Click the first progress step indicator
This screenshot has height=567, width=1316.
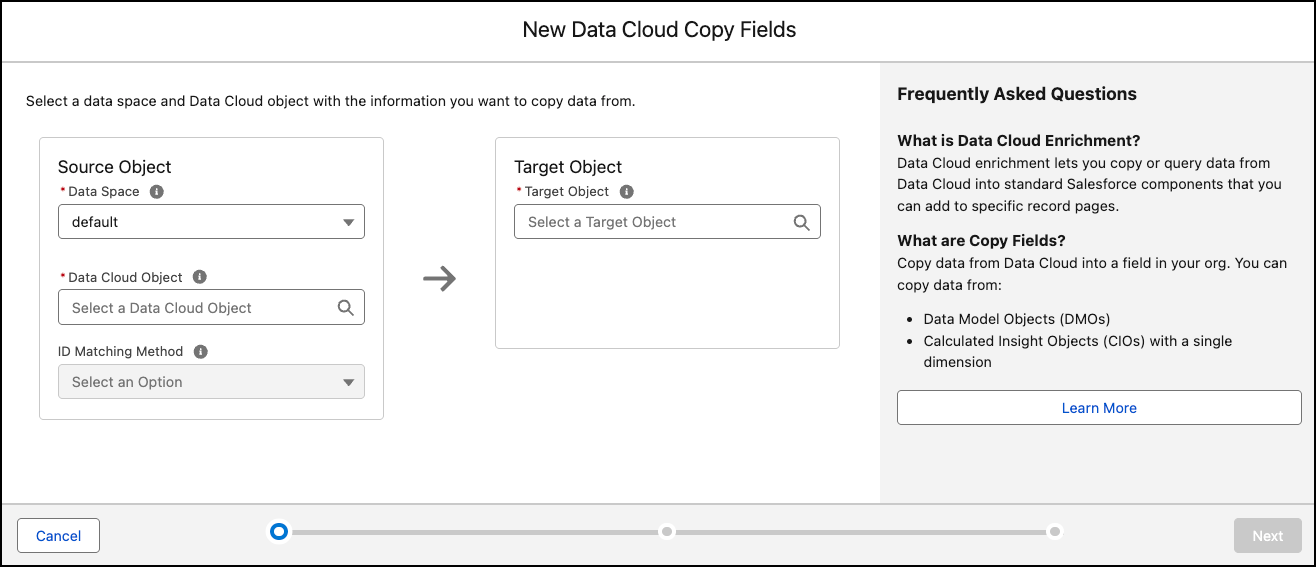tap(279, 531)
